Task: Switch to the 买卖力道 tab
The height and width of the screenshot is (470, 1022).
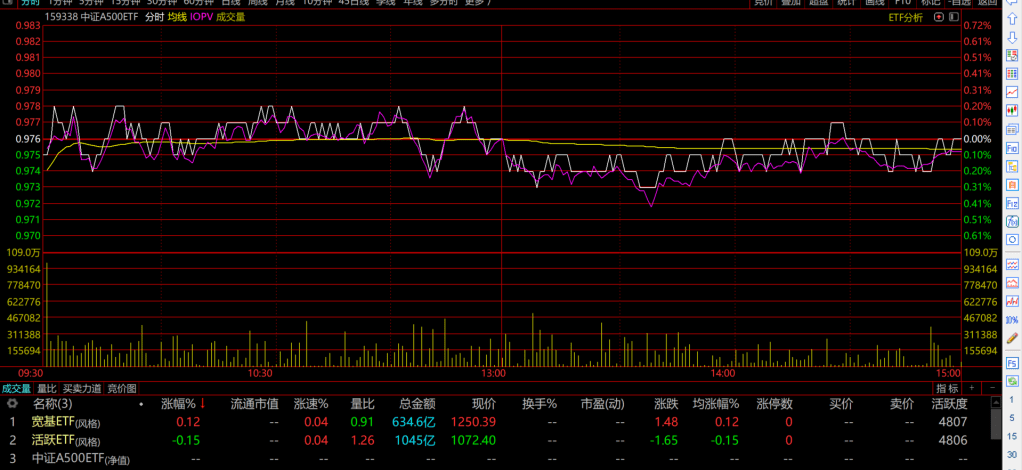Action: coord(82,388)
